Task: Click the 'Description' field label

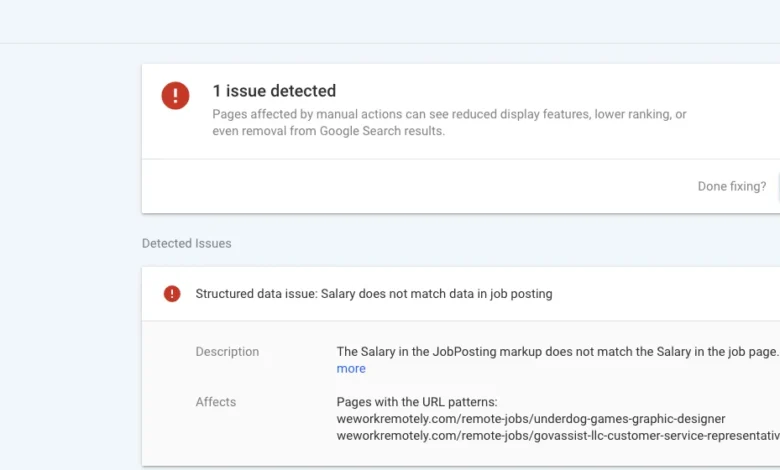Action: (227, 352)
